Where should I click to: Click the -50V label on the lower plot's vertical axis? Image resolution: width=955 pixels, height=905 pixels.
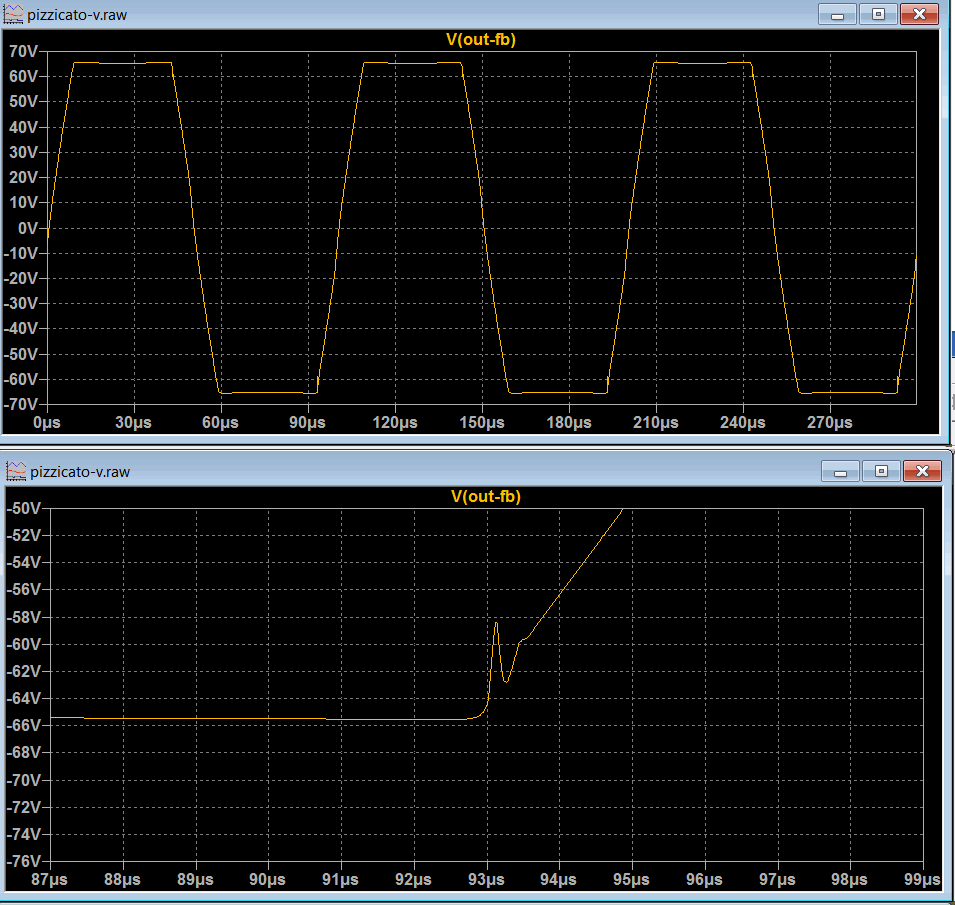point(24,508)
